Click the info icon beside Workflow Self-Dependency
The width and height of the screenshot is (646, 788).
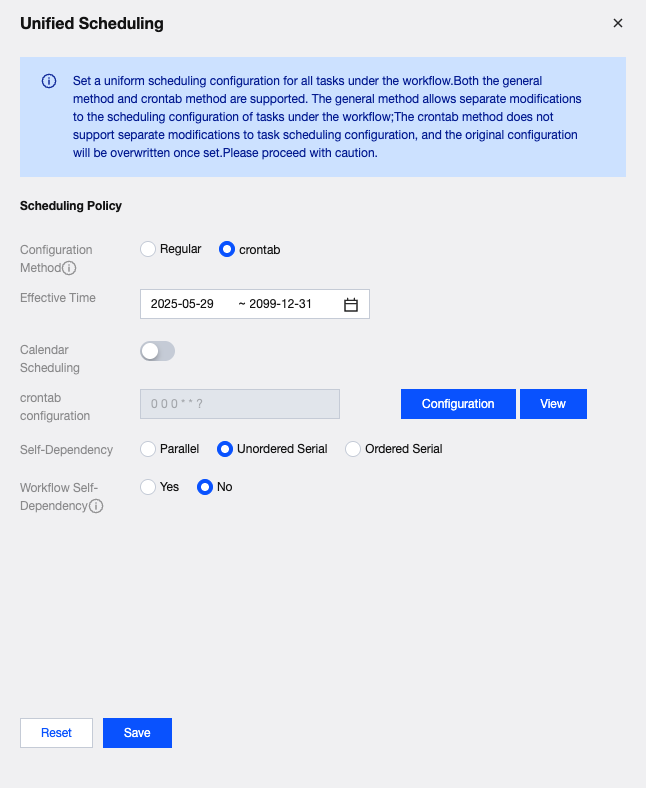click(x=96, y=506)
